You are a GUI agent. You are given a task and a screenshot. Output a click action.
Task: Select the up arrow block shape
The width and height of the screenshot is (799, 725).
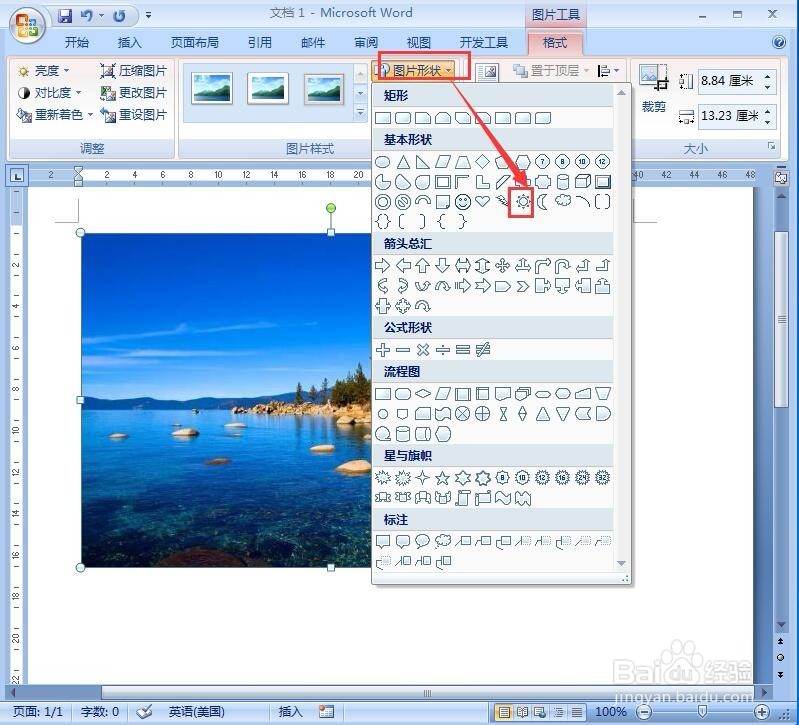tap(422, 265)
